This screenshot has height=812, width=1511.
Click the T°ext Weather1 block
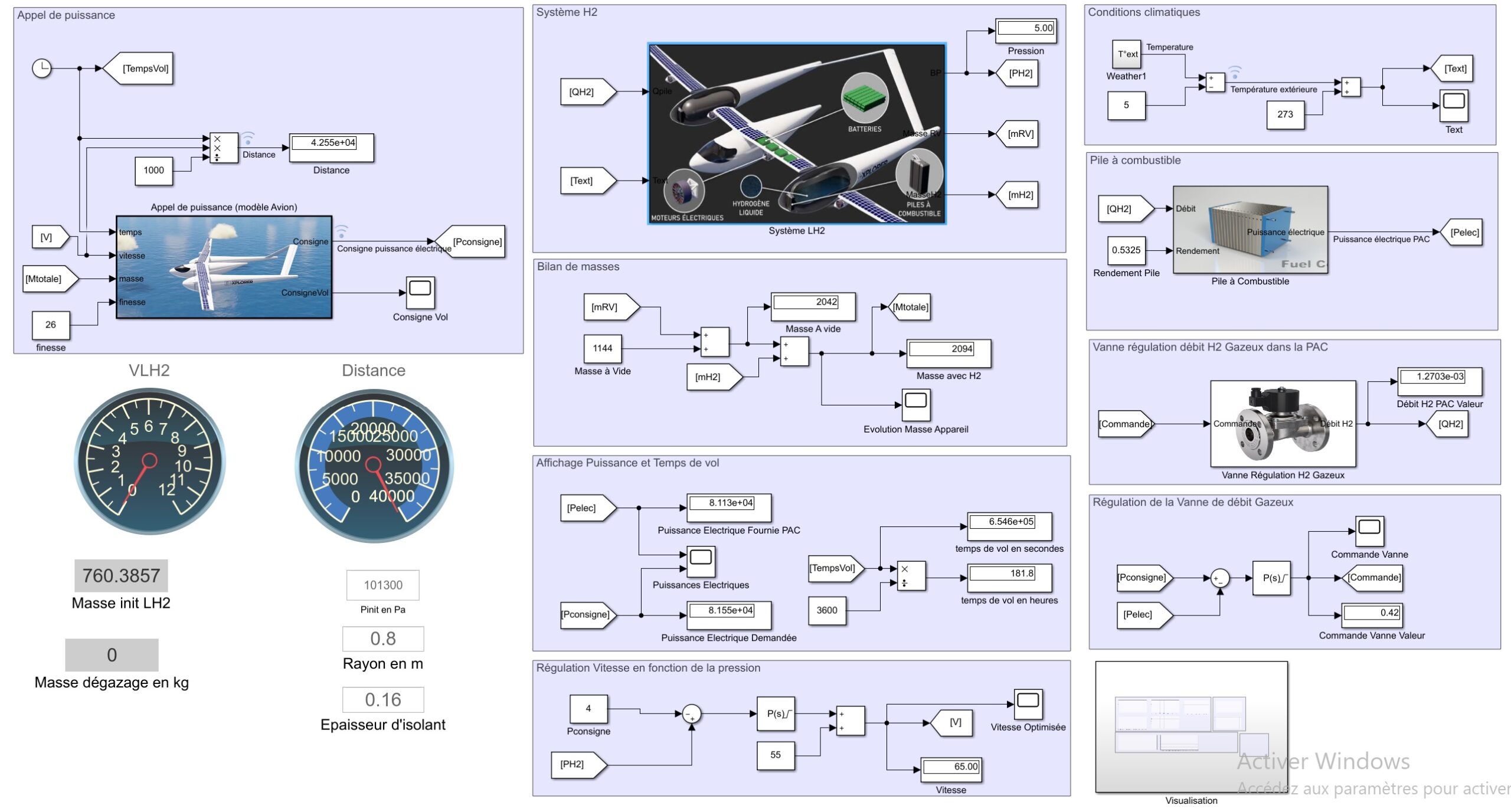[1126, 54]
